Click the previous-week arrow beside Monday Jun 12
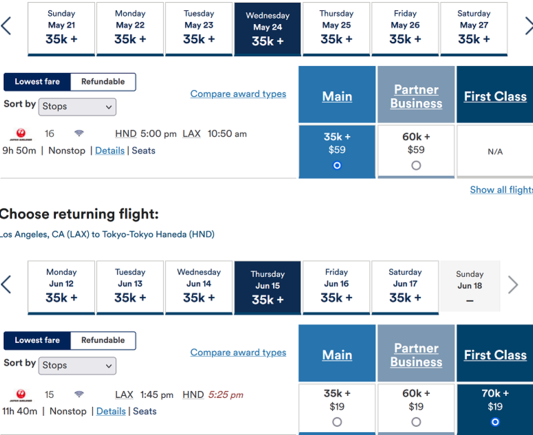533x435 pixels. click(6, 284)
